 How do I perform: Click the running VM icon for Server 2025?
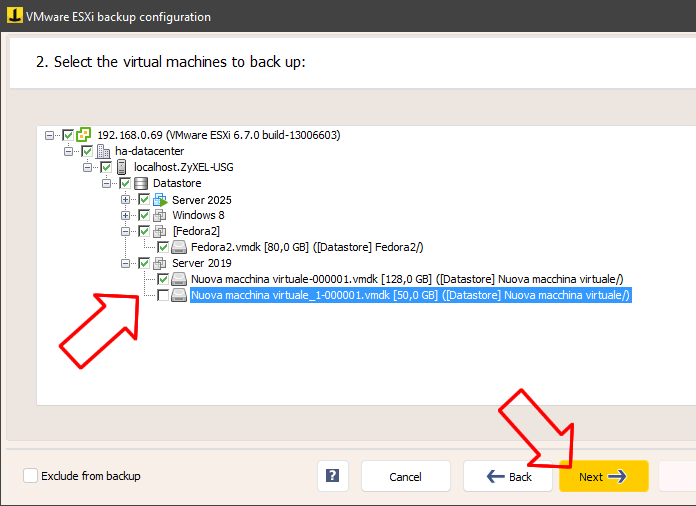[160, 200]
